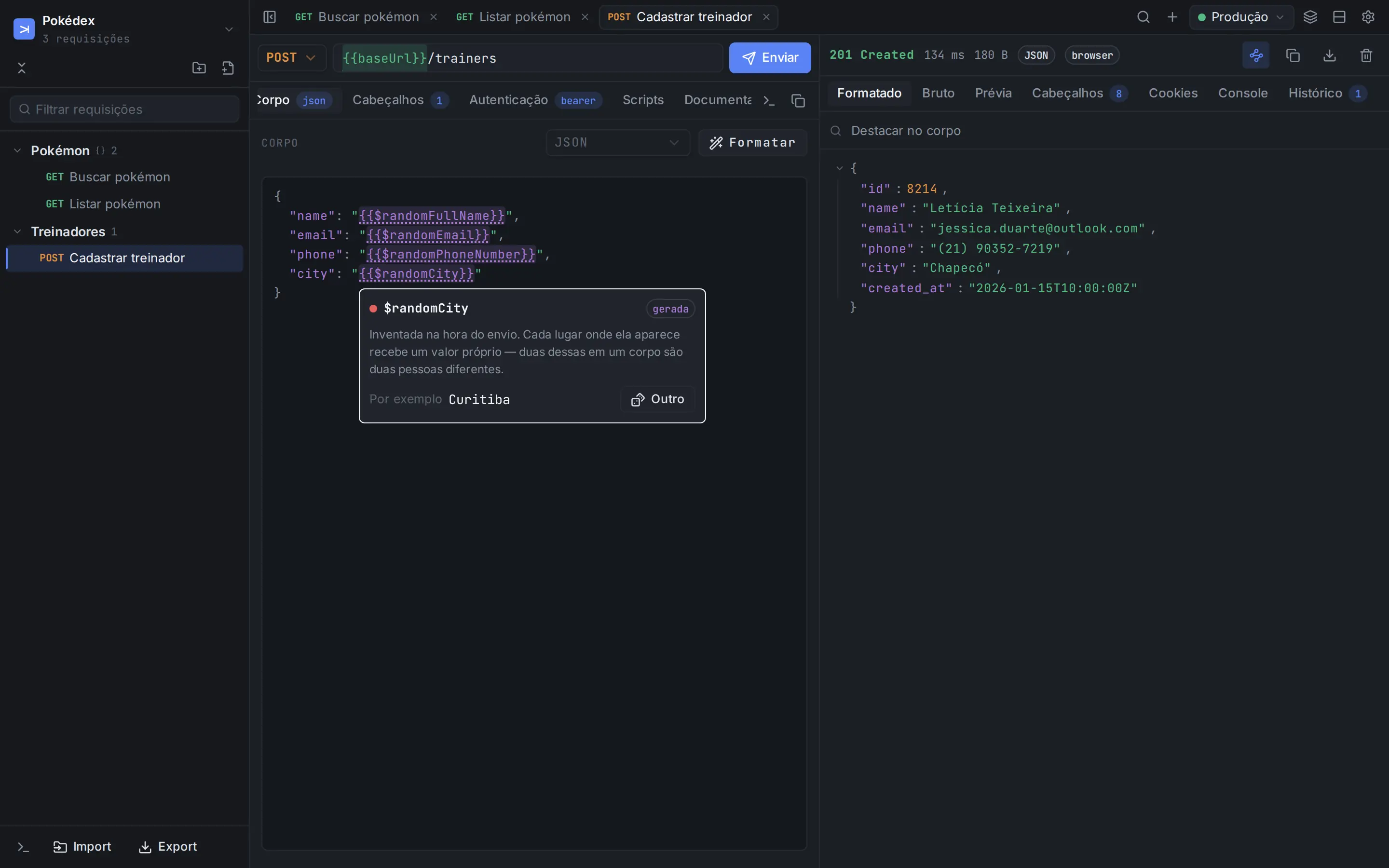Screen dimensions: 1389x868
Task: Click the gerada badge in tooltip
Action: 670,309
